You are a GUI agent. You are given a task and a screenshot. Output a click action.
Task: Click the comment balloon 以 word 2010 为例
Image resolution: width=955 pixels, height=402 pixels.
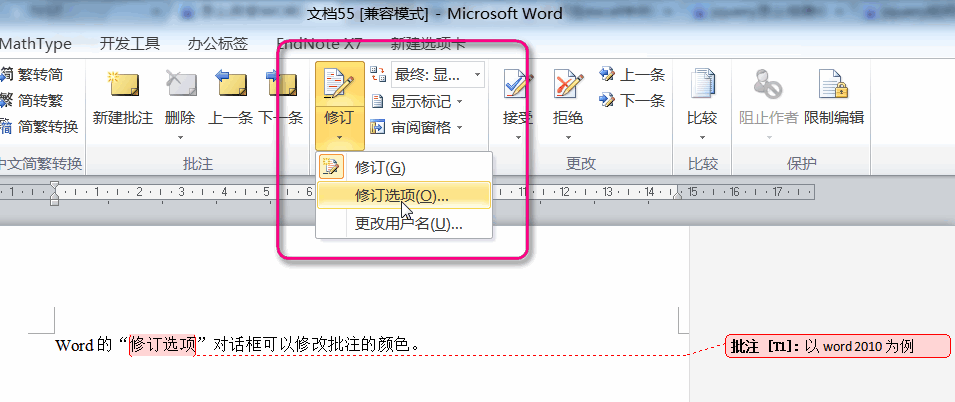pos(837,346)
